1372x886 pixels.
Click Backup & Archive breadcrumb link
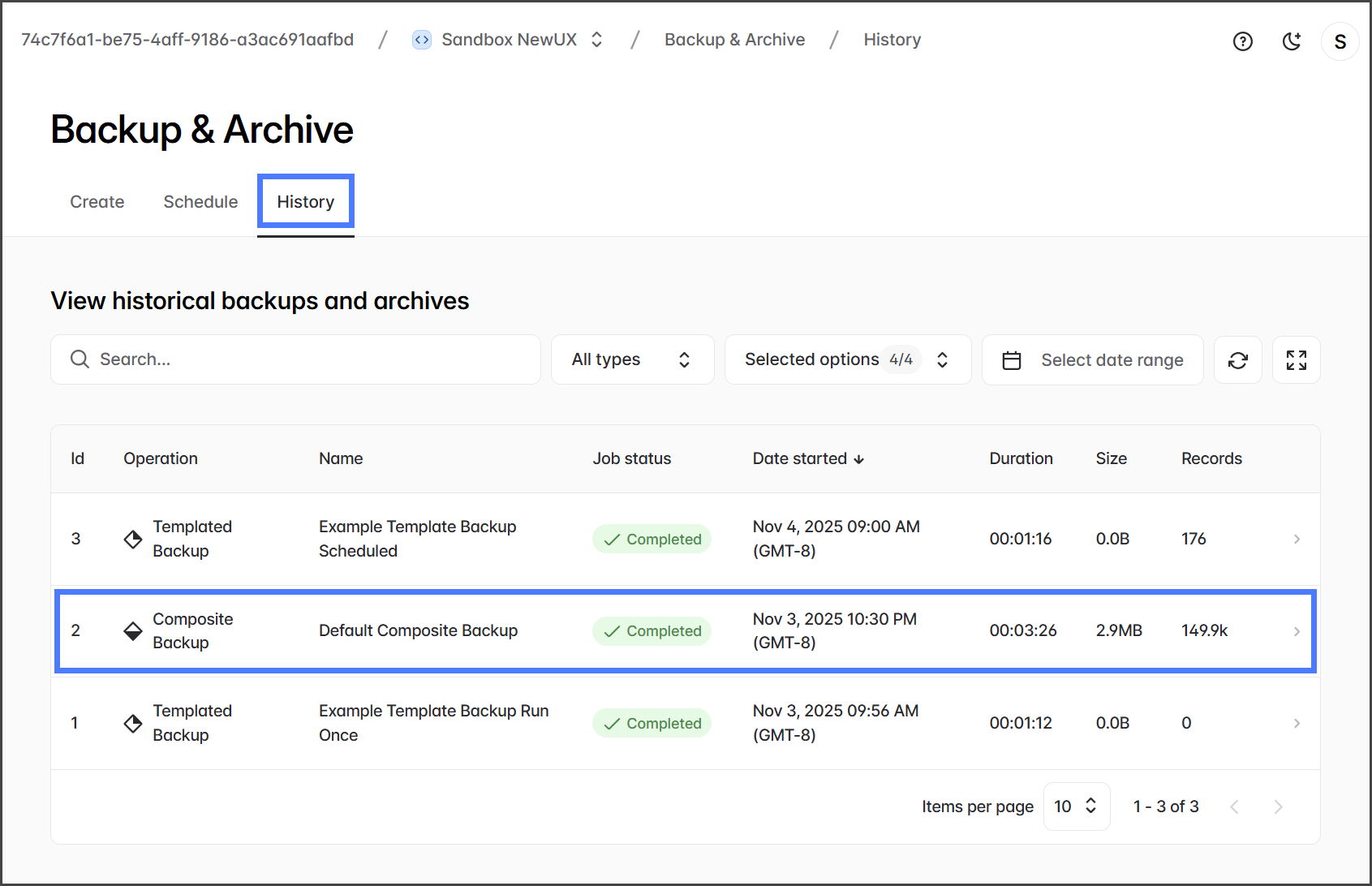point(734,40)
